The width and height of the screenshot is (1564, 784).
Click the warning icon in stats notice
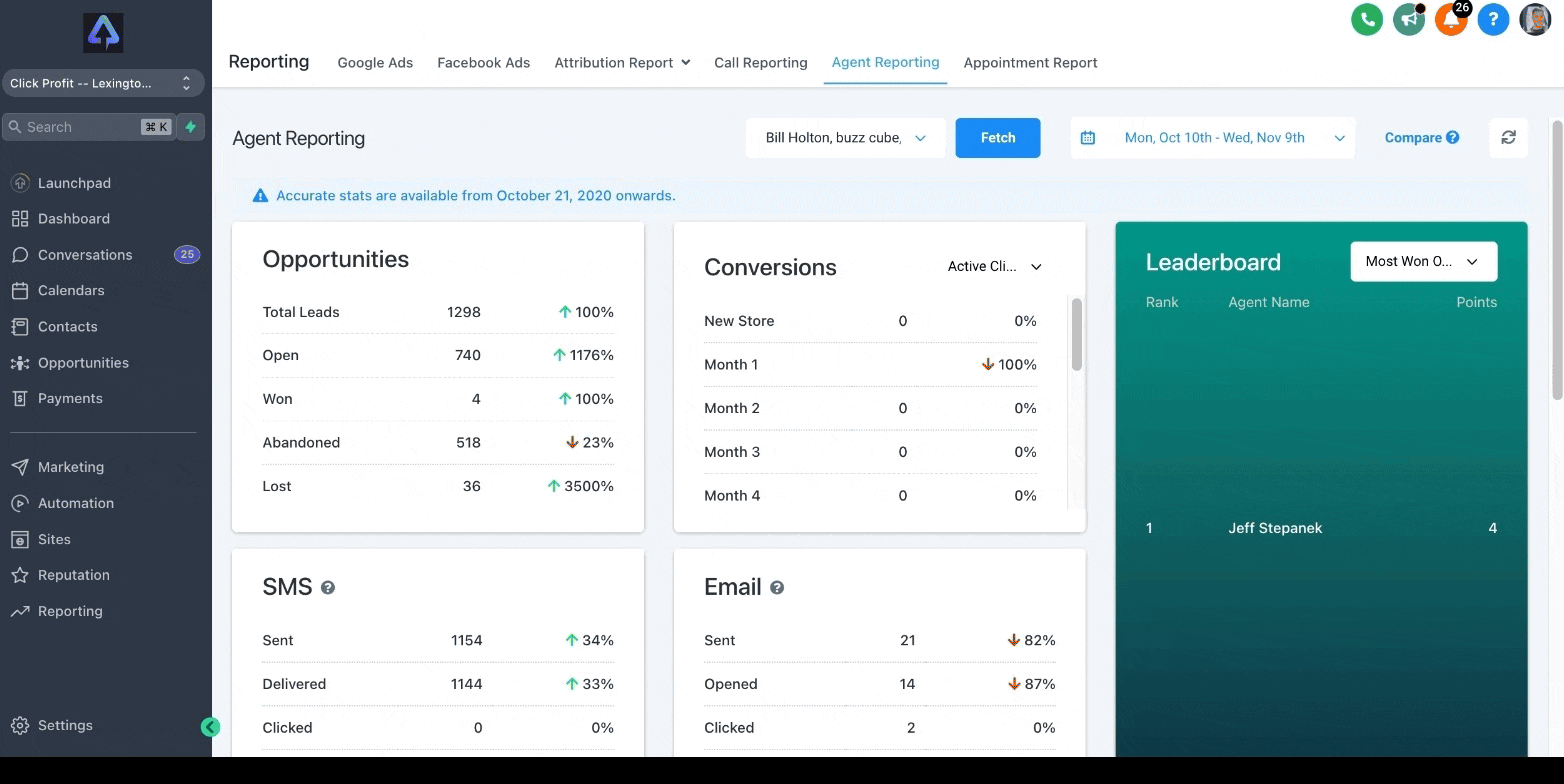260,196
